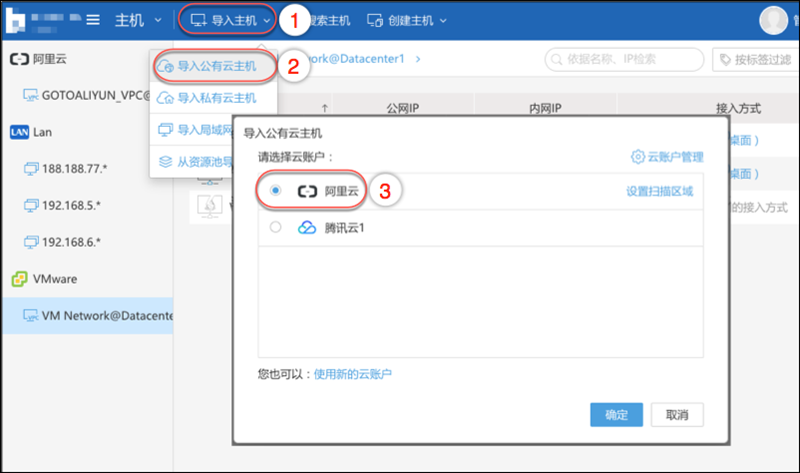Click the gear icon beside 云账户管理
This screenshot has height=473, width=800.
pyautogui.click(x=638, y=157)
